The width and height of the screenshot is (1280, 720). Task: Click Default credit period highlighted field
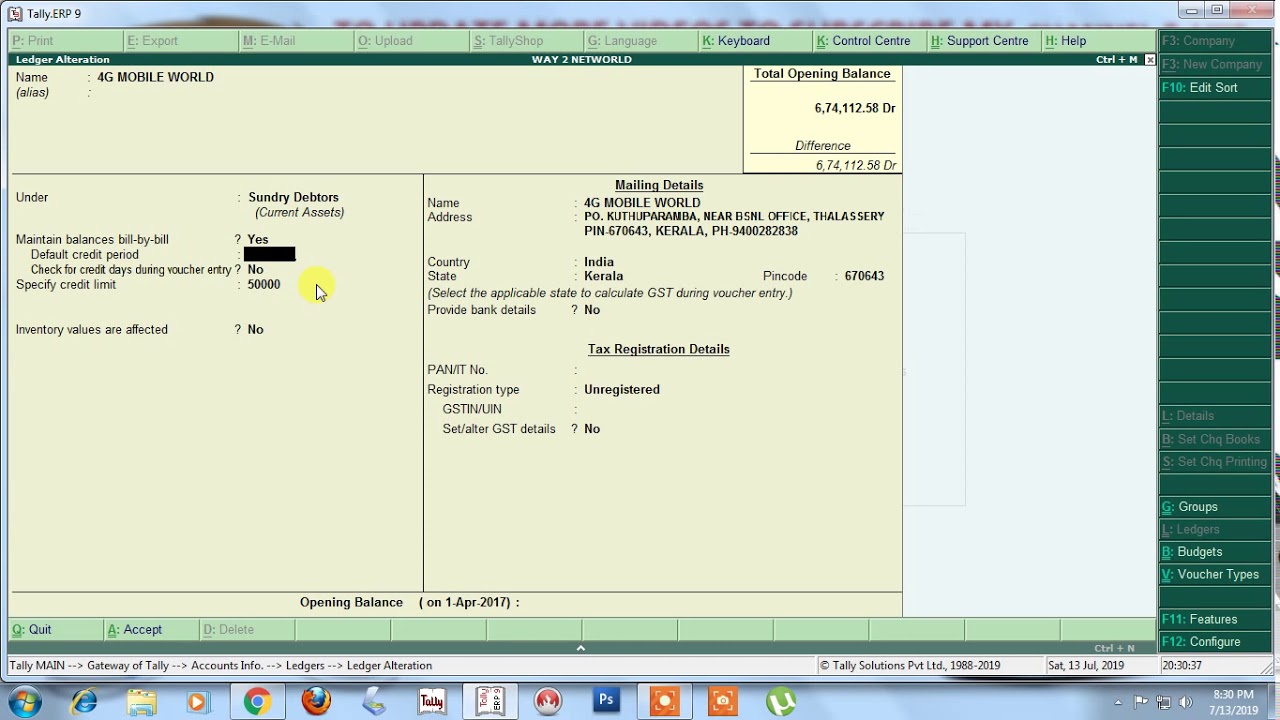point(270,255)
